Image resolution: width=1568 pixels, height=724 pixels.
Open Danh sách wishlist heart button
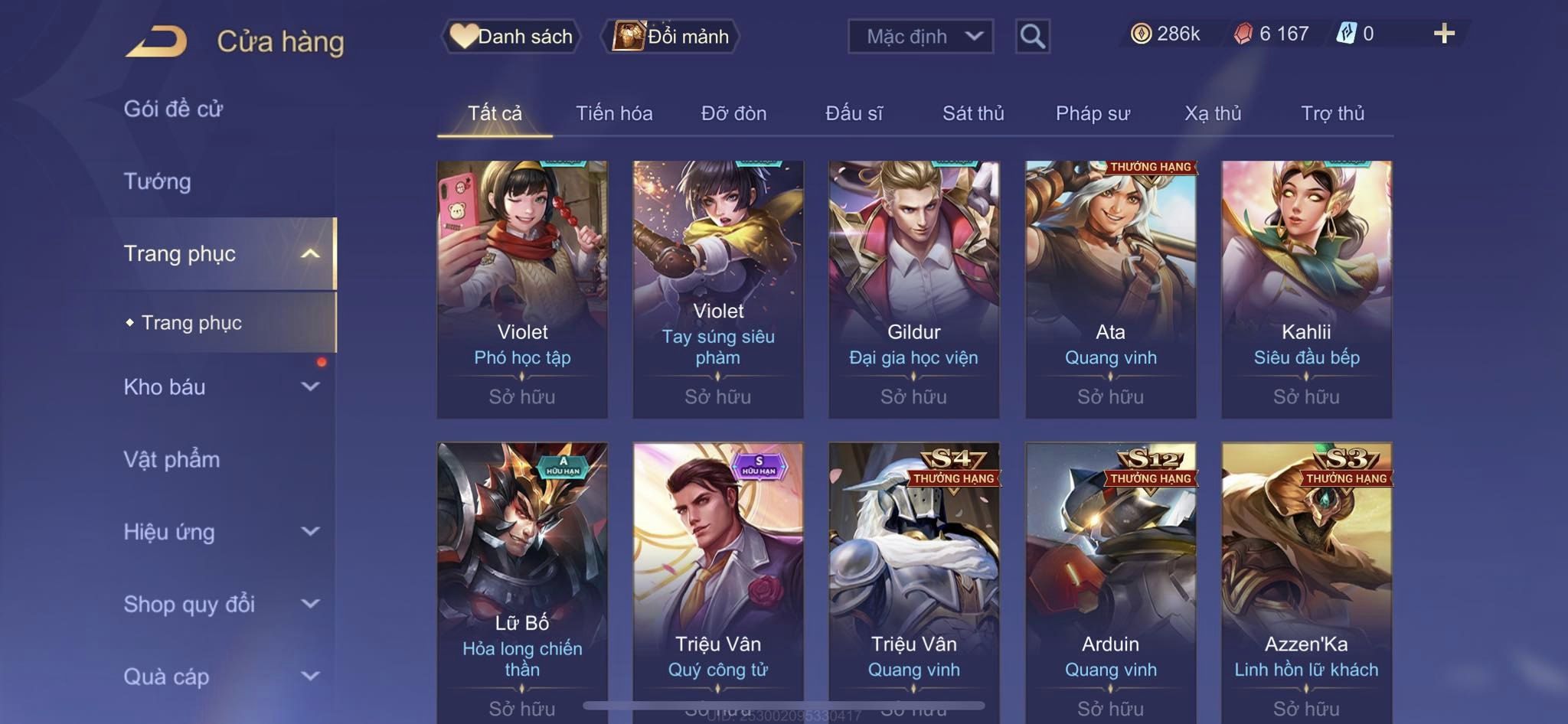511,36
